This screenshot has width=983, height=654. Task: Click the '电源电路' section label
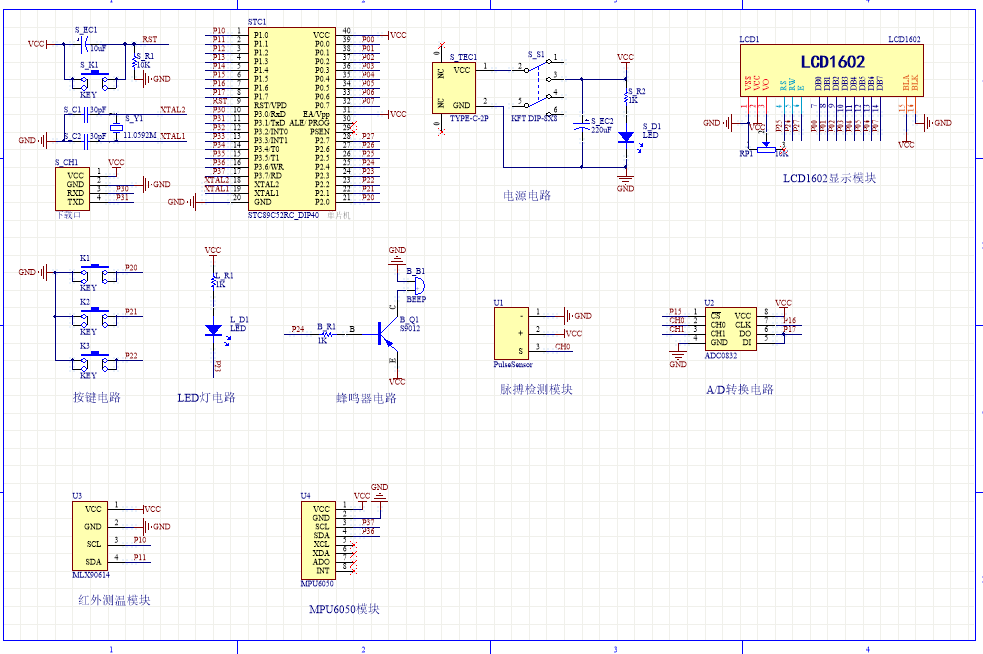click(527, 195)
